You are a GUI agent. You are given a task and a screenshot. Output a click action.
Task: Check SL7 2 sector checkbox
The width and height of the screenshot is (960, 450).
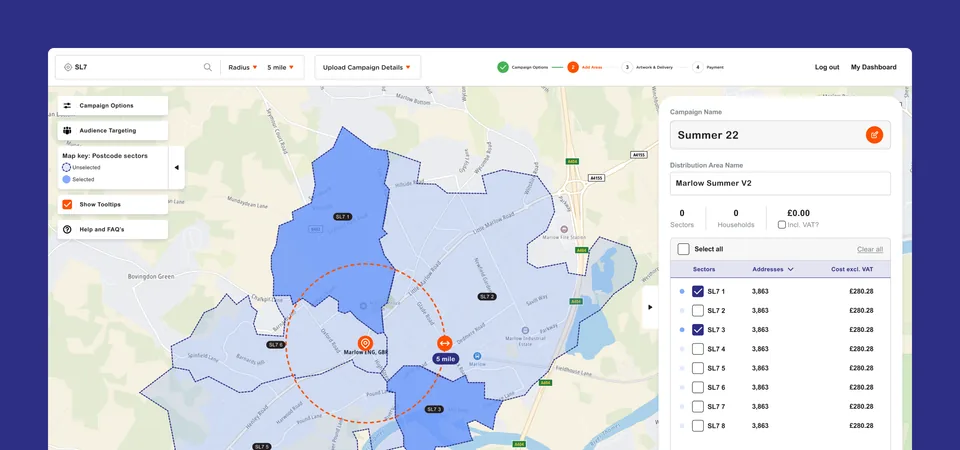pyautogui.click(x=697, y=310)
